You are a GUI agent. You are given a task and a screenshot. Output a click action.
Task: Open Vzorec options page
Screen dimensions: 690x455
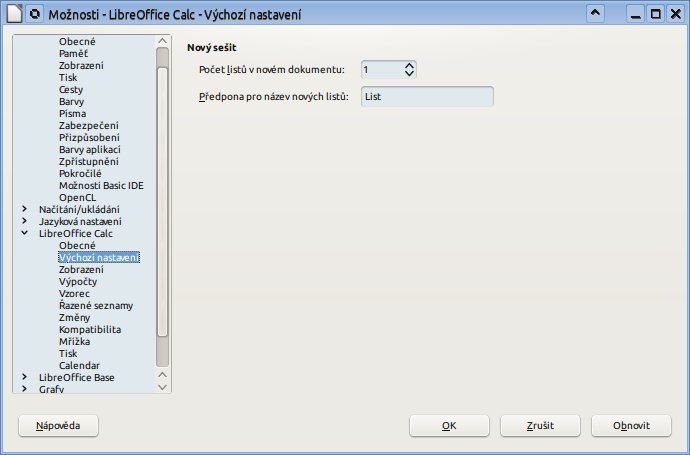[74, 293]
